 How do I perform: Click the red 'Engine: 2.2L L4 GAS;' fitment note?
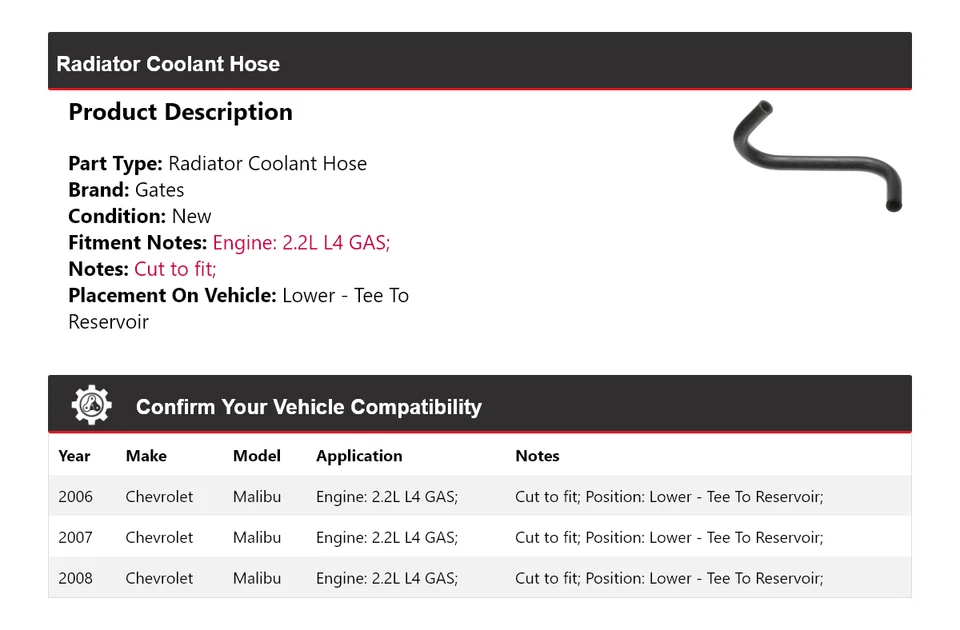click(x=301, y=242)
